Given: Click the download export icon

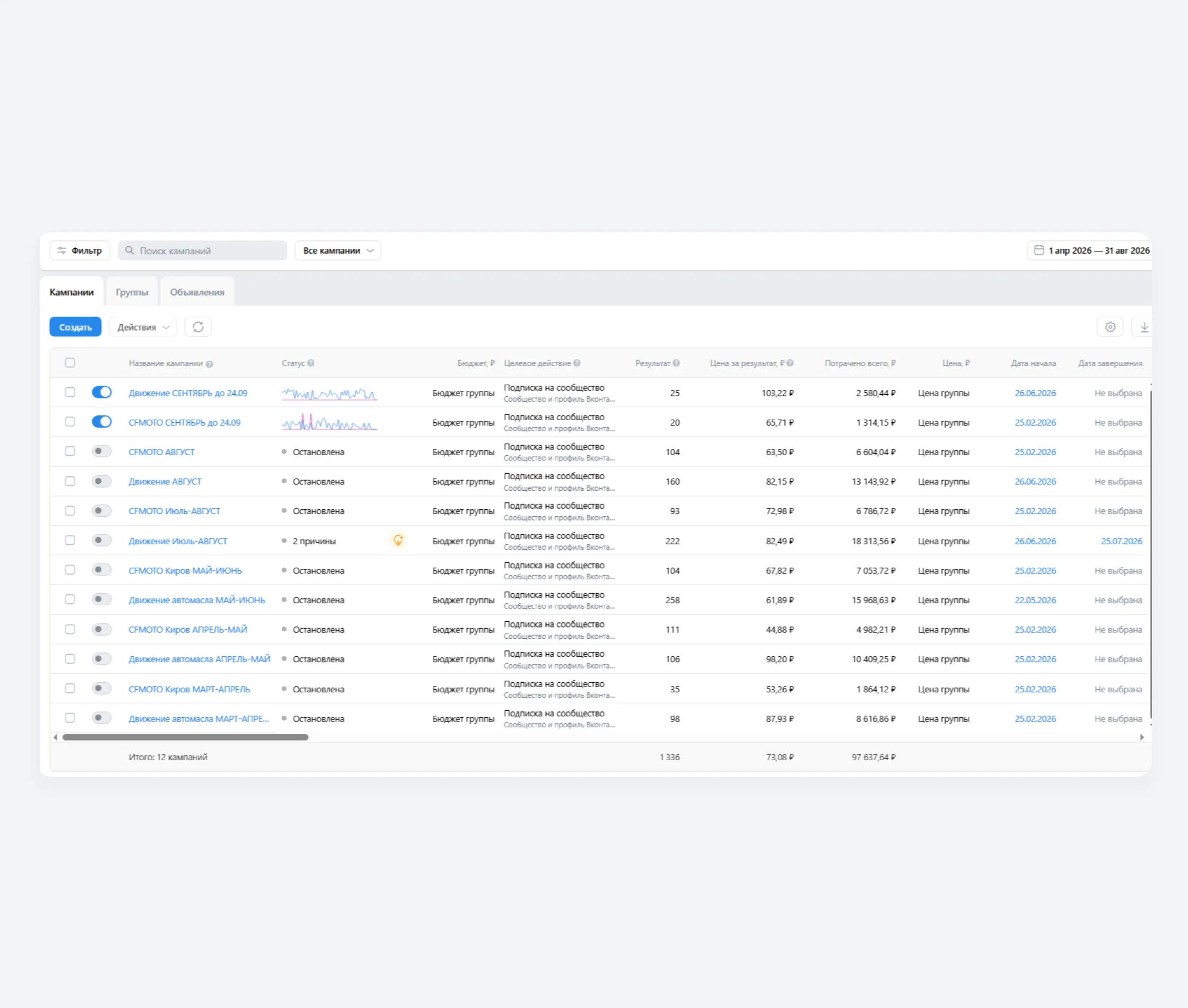Looking at the screenshot, I should [x=1143, y=327].
